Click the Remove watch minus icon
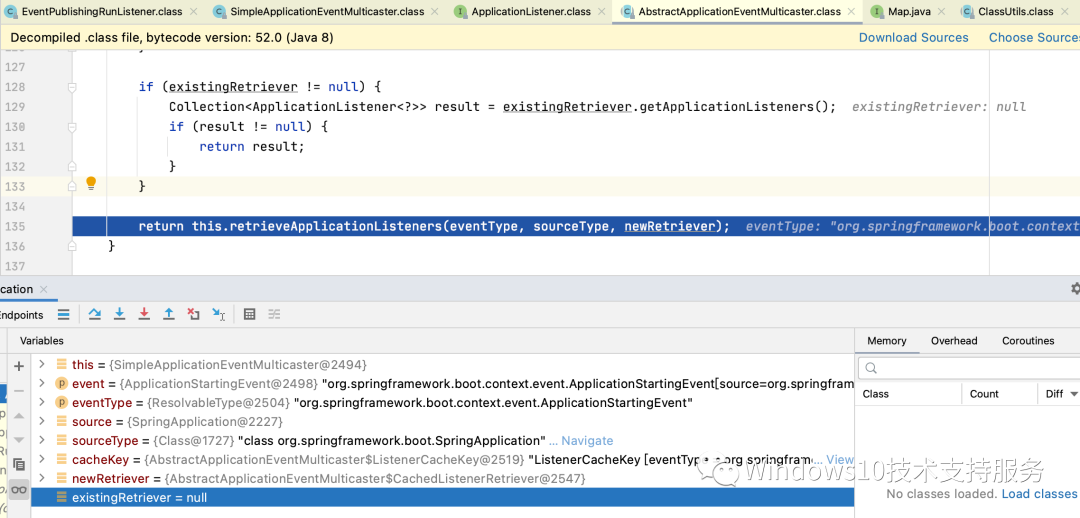1080x518 pixels. (x=19, y=391)
